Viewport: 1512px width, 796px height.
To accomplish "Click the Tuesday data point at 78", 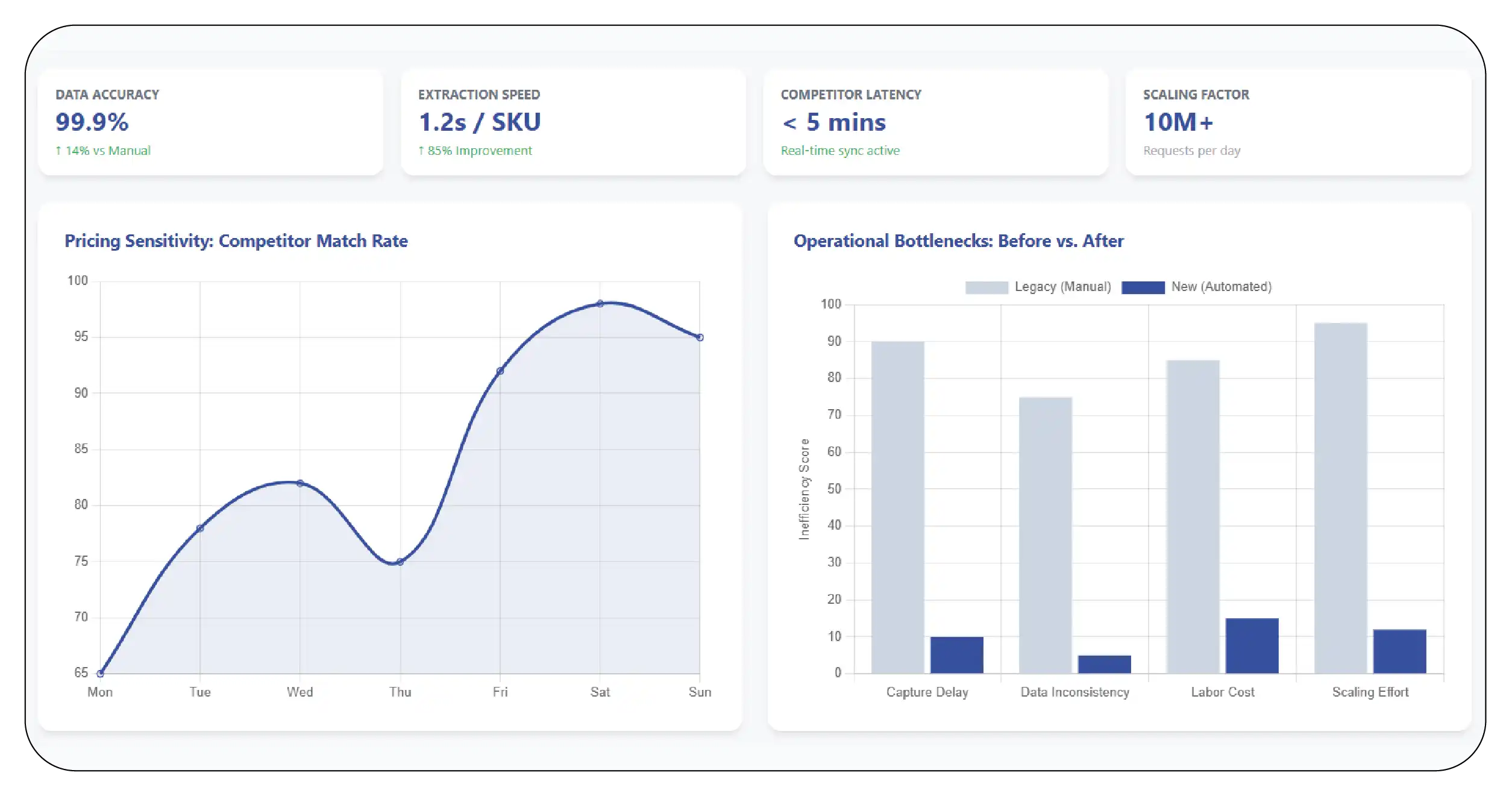I will tap(200, 528).
